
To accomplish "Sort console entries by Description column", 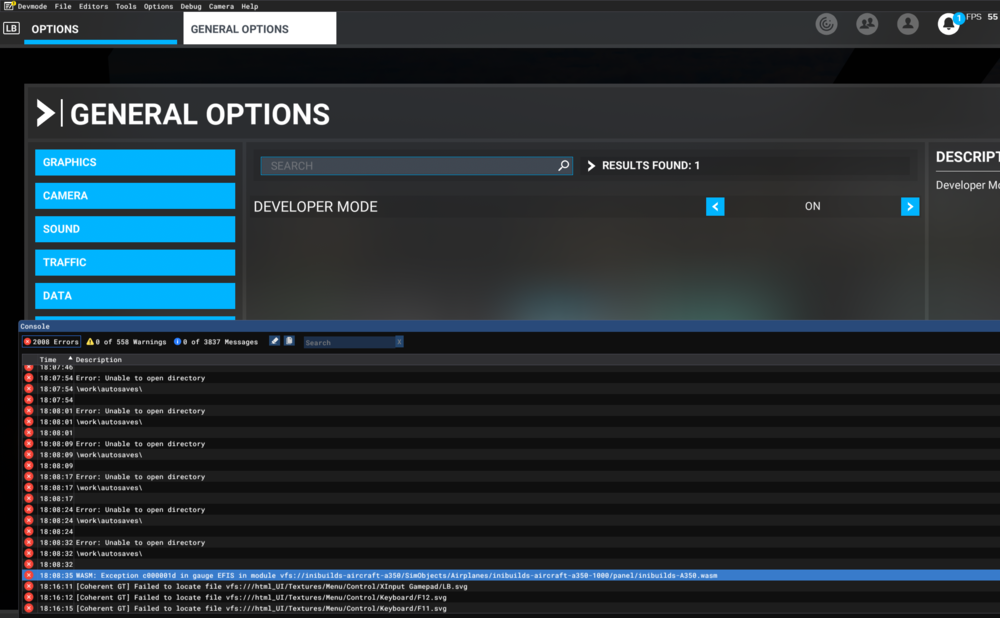I will pyautogui.click(x=98, y=360).
